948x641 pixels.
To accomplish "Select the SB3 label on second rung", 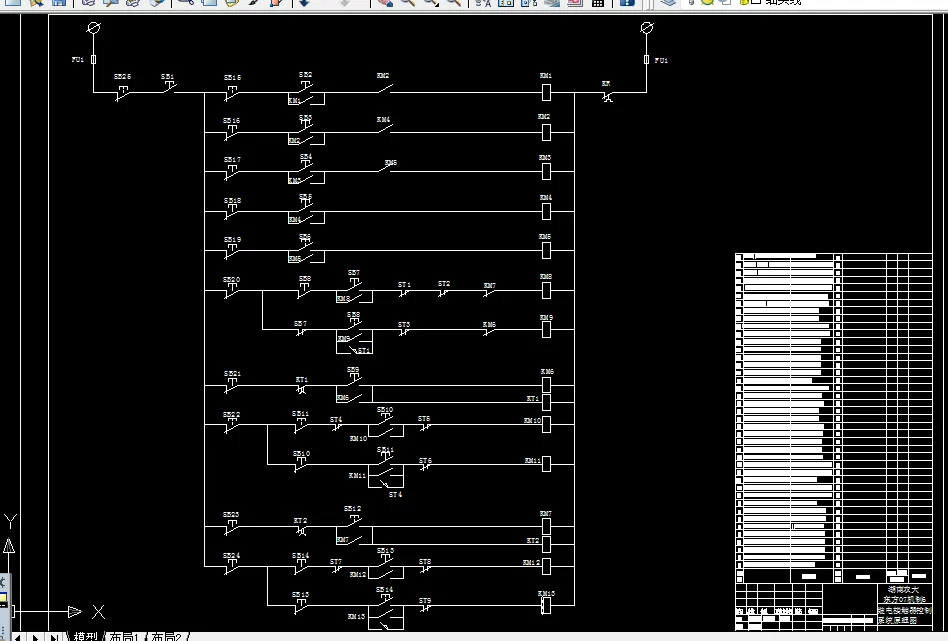I will pos(305,117).
